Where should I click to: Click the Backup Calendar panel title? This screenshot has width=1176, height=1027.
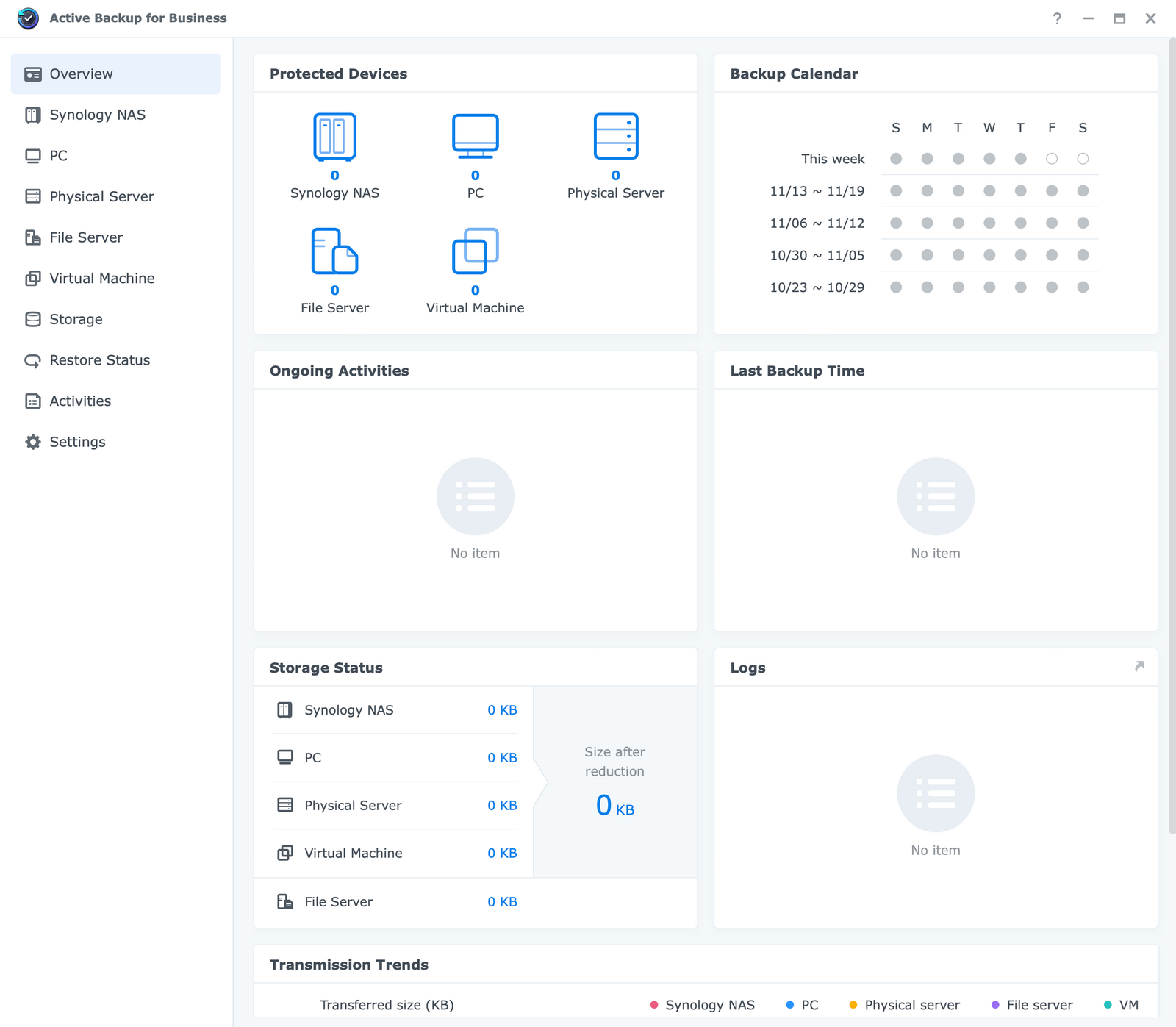794,74
